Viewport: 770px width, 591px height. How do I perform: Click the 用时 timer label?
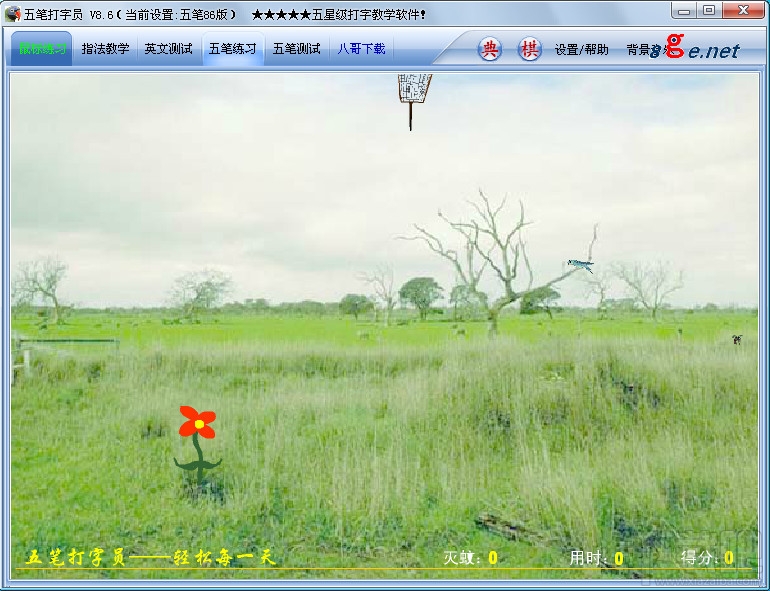[x=587, y=558]
